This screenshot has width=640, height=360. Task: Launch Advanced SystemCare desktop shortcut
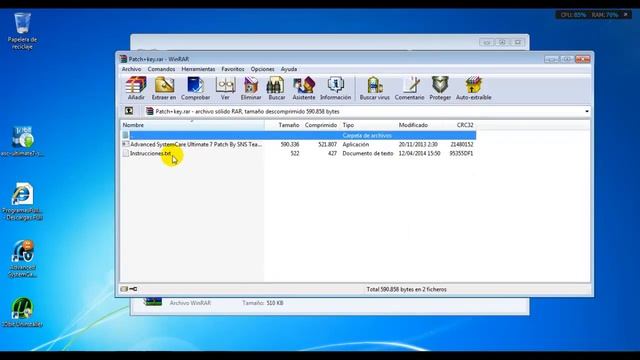pos(22,259)
